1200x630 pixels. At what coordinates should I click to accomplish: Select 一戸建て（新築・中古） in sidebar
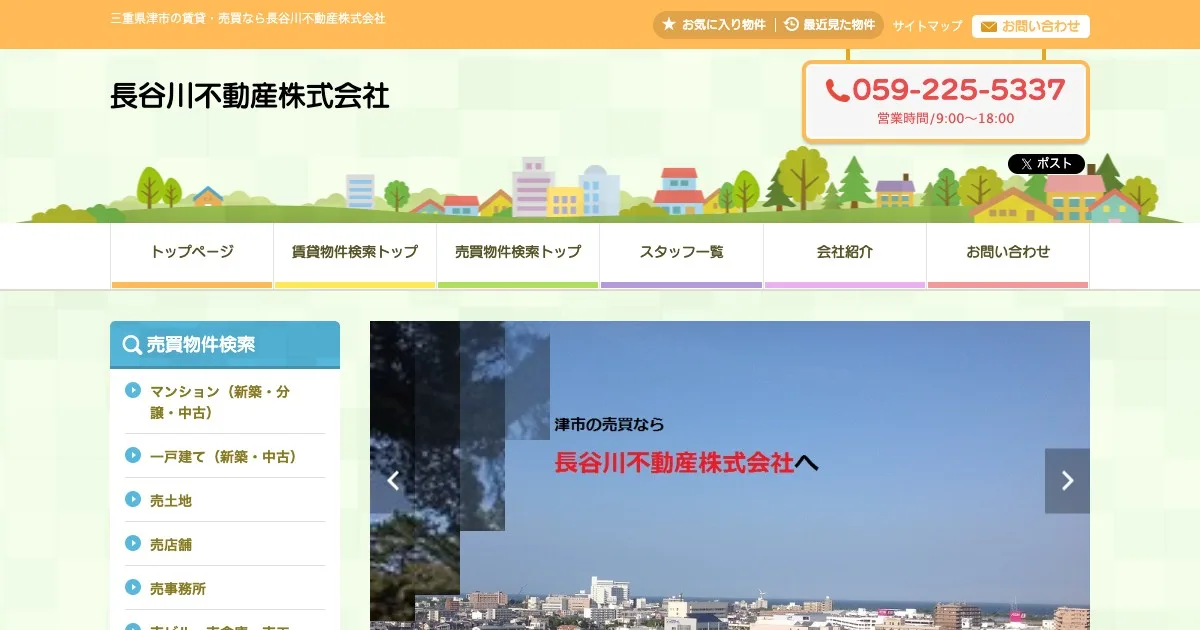tap(225, 456)
